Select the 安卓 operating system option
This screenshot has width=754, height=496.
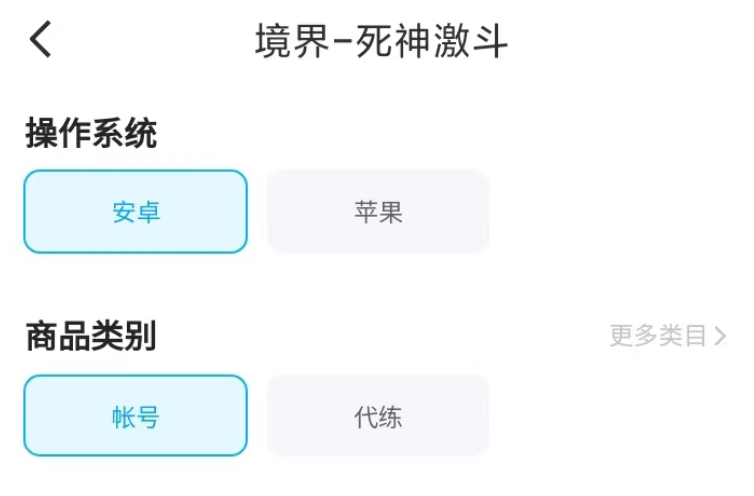tap(135, 211)
